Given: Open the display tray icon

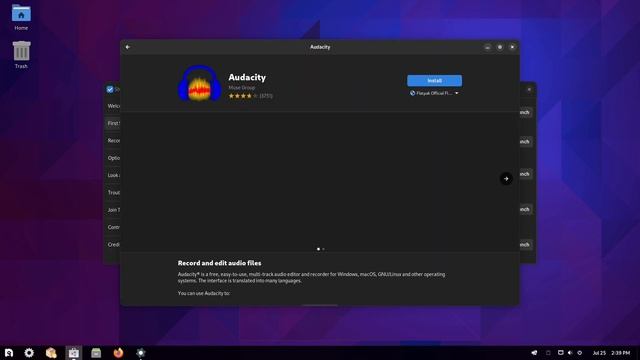Looking at the screenshot, I should (x=560, y=353).
